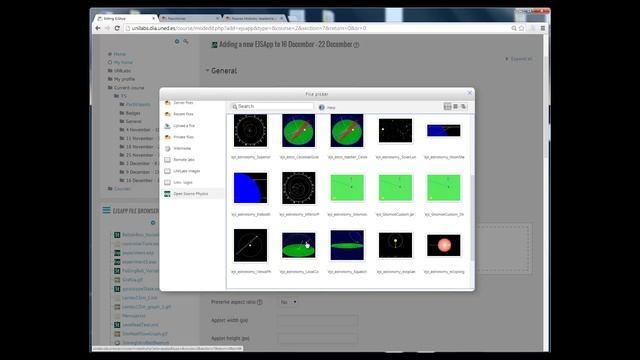Open the My home navigation link
Screen dimensions: 640x360
[x=123, y=62]
